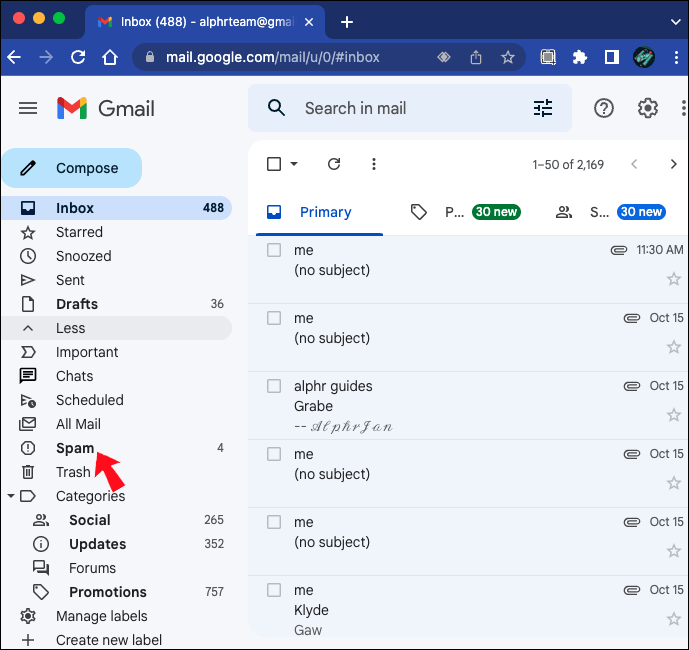Open browser extensions puzzle icon
The image size is (689, 650).
click(580, 57)
